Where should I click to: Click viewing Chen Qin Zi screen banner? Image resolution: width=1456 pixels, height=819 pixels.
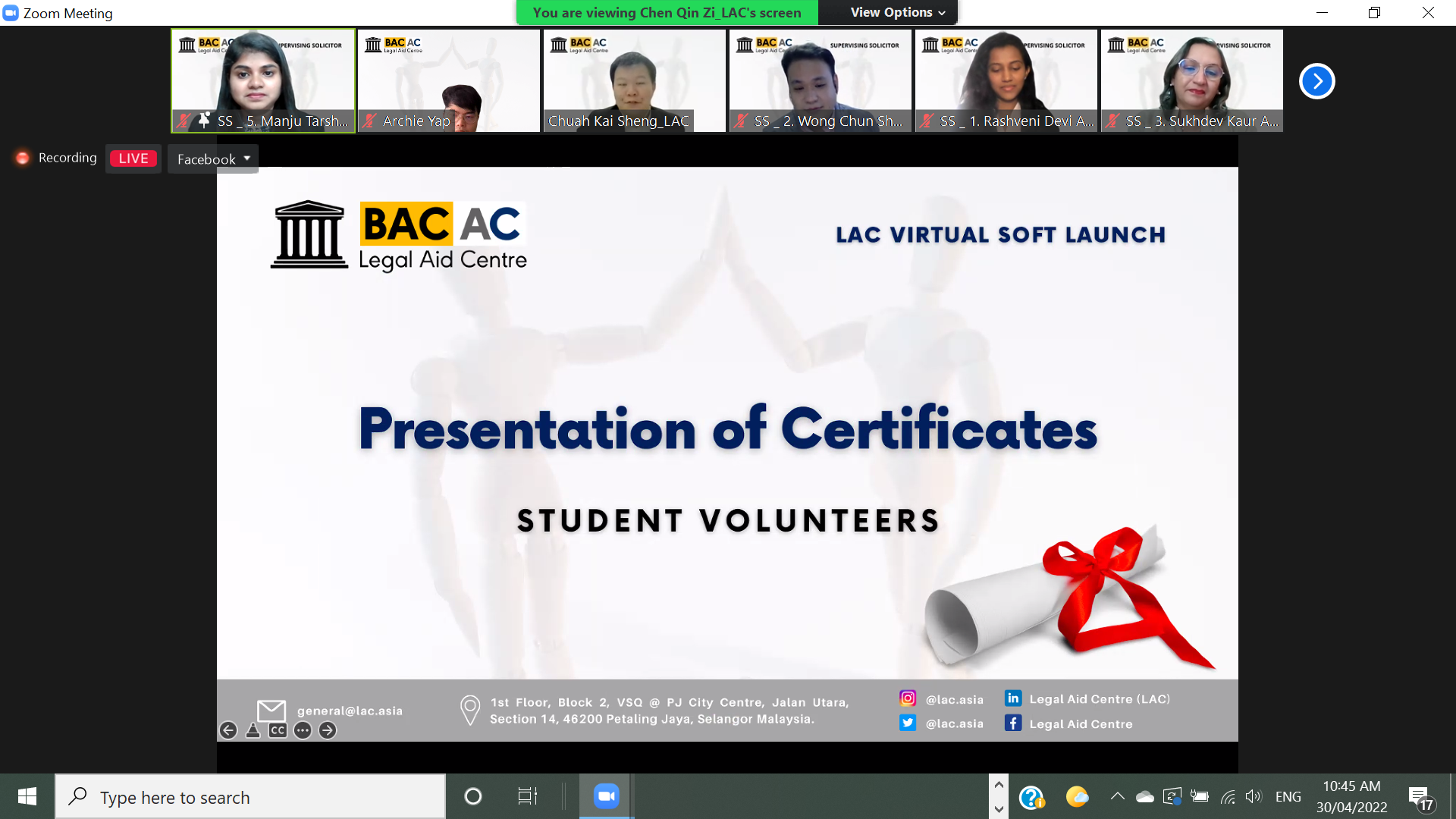click(667, 12)
